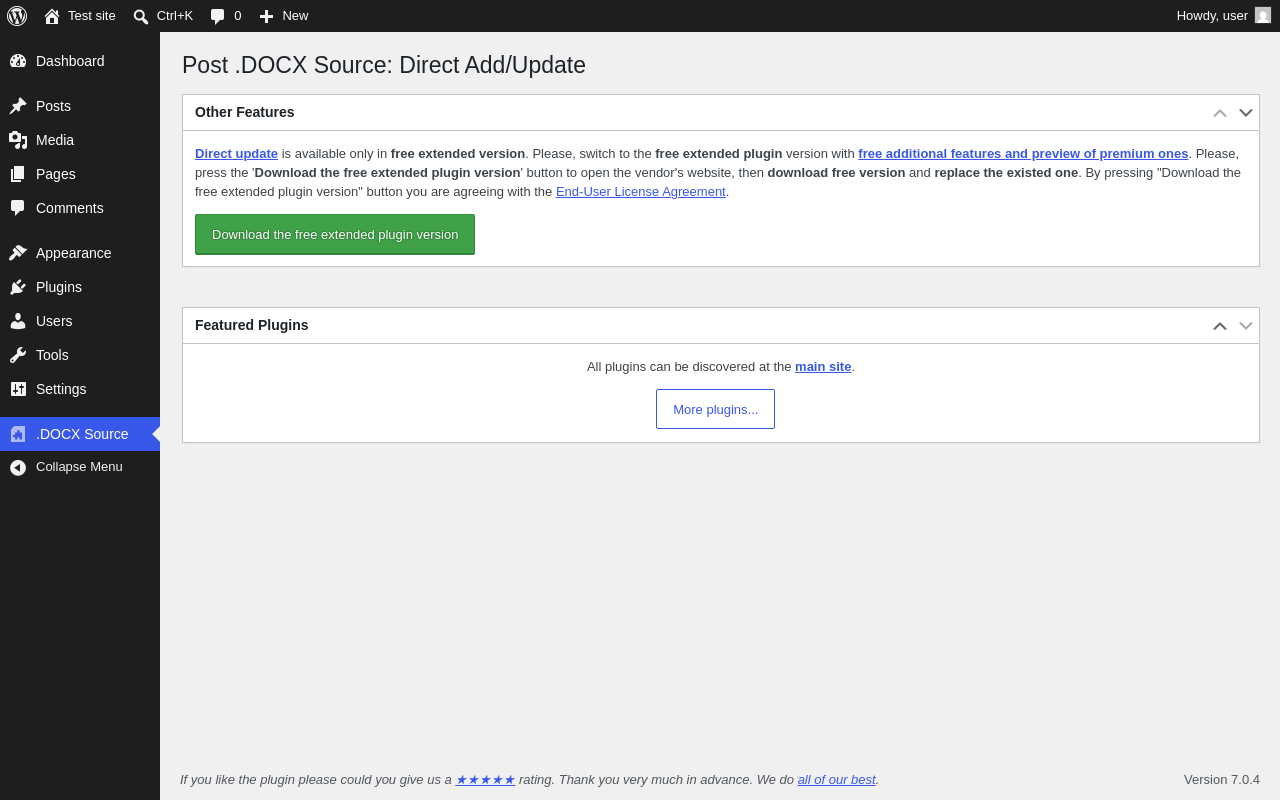Go to the Media menu
The image size is (1280, 800).
(80, 140)
